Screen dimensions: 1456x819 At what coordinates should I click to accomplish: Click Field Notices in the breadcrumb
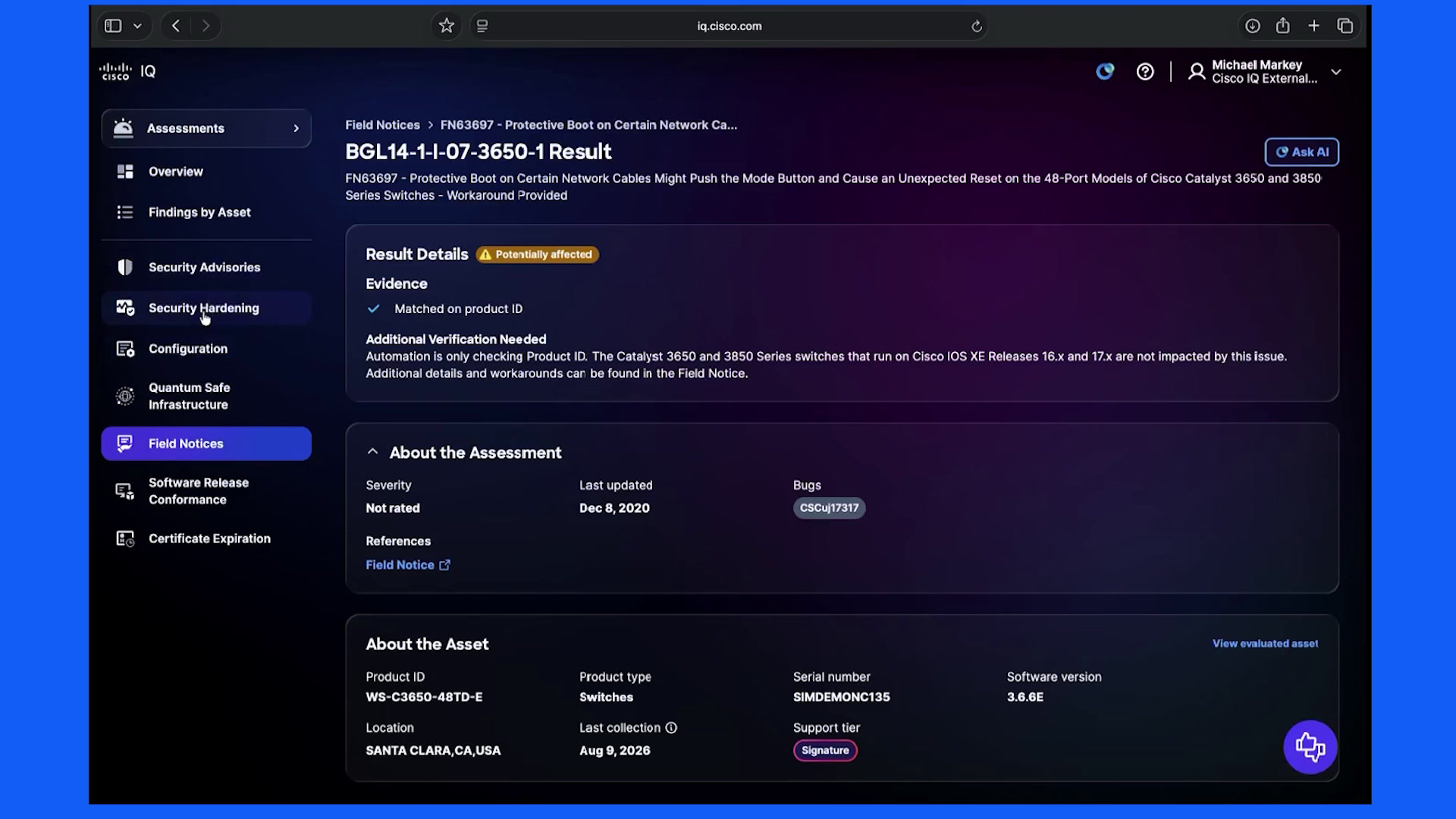(382, 125)
